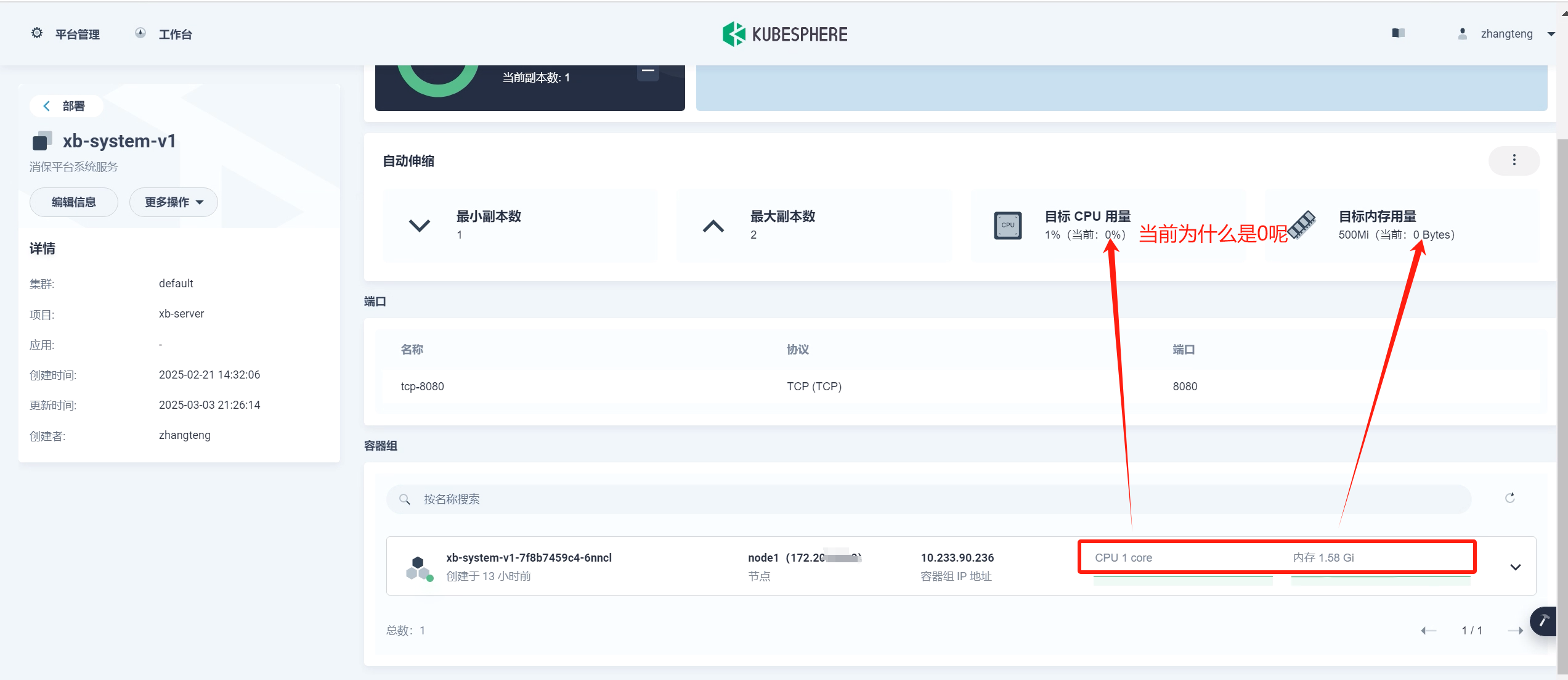Viewport: 1568px width, 680px height.
Task: Click the search magnifier icon
Action: pyautogui.click(x=405, y=499)
